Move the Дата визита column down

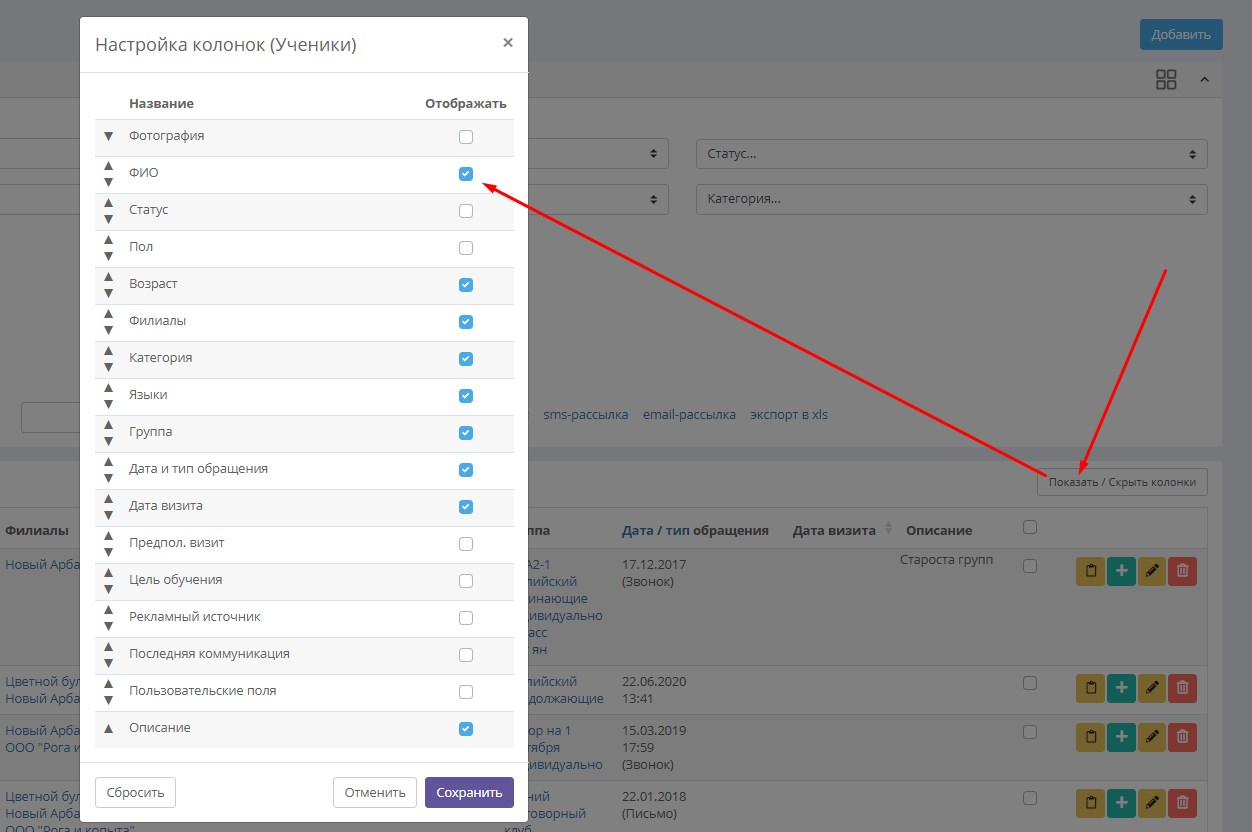(109, 515)
